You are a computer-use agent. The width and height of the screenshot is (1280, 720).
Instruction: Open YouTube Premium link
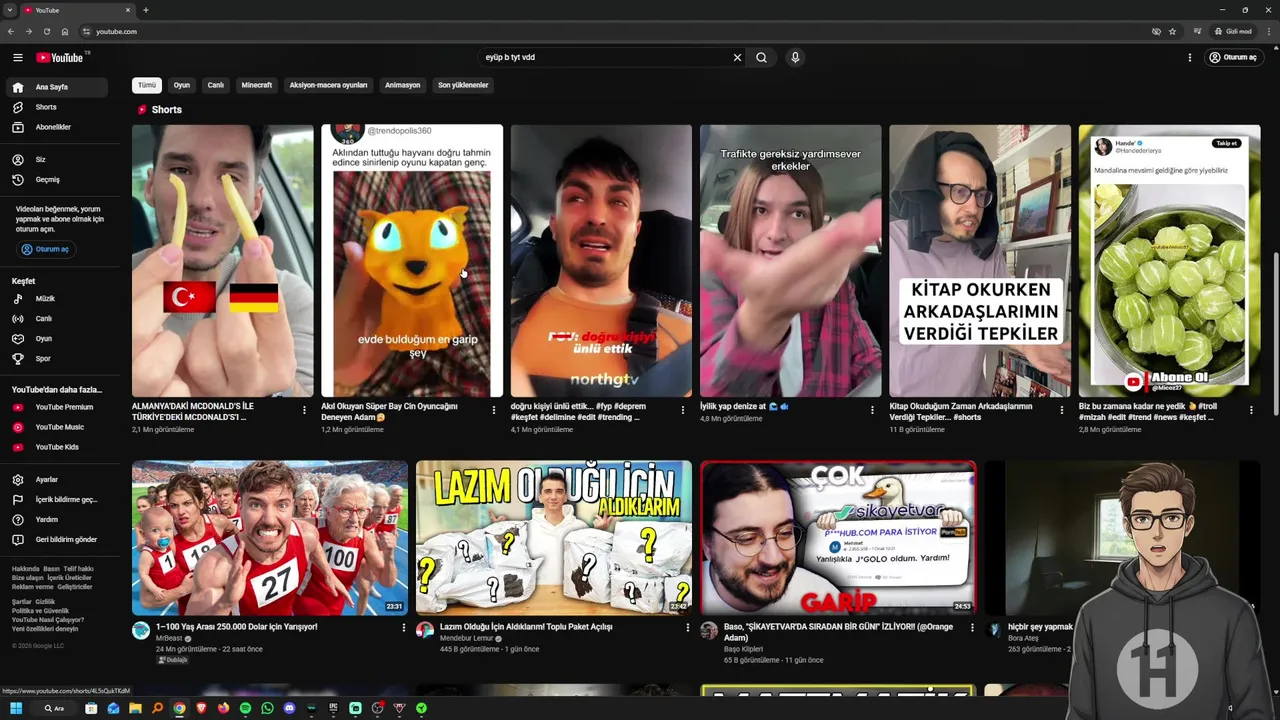pyautogui.click(x=56, y=407)
